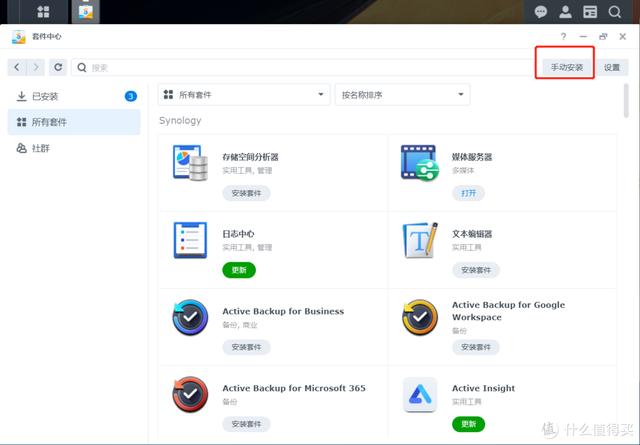Click the 设置 button

pyautogui.click(x=611, y=67)
